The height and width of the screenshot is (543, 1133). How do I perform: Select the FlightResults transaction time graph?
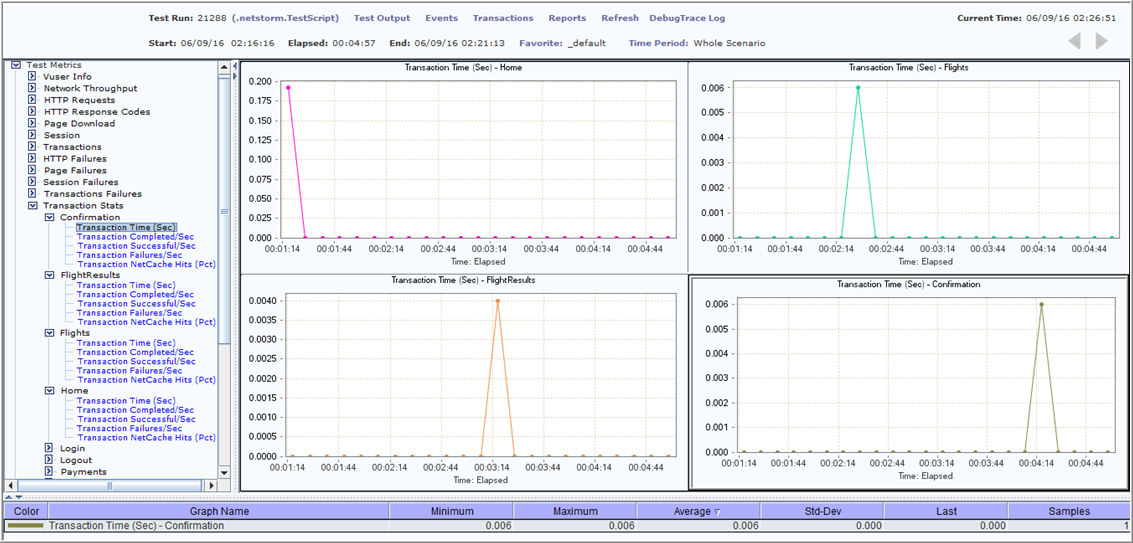point(462,382)
